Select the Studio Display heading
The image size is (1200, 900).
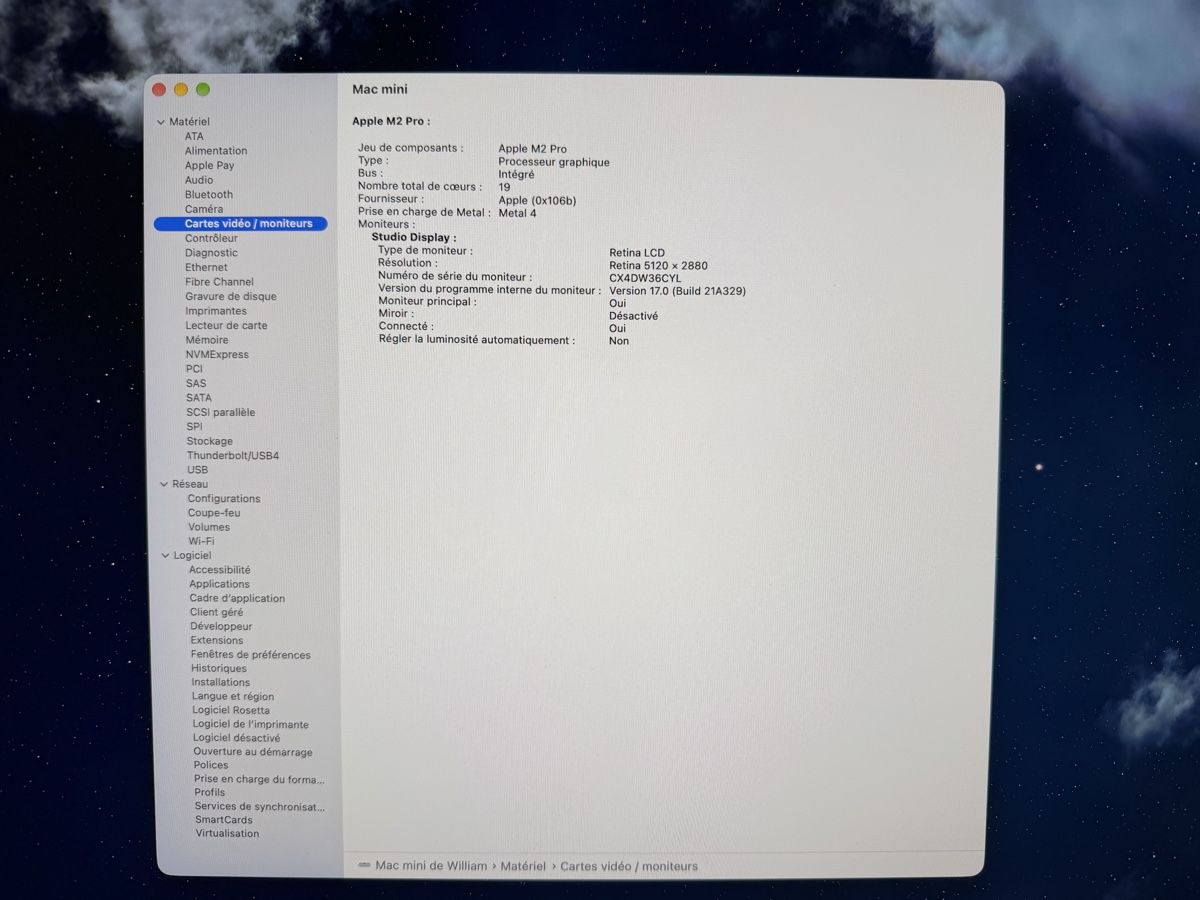pyautogui.click(x=414, y=237)
